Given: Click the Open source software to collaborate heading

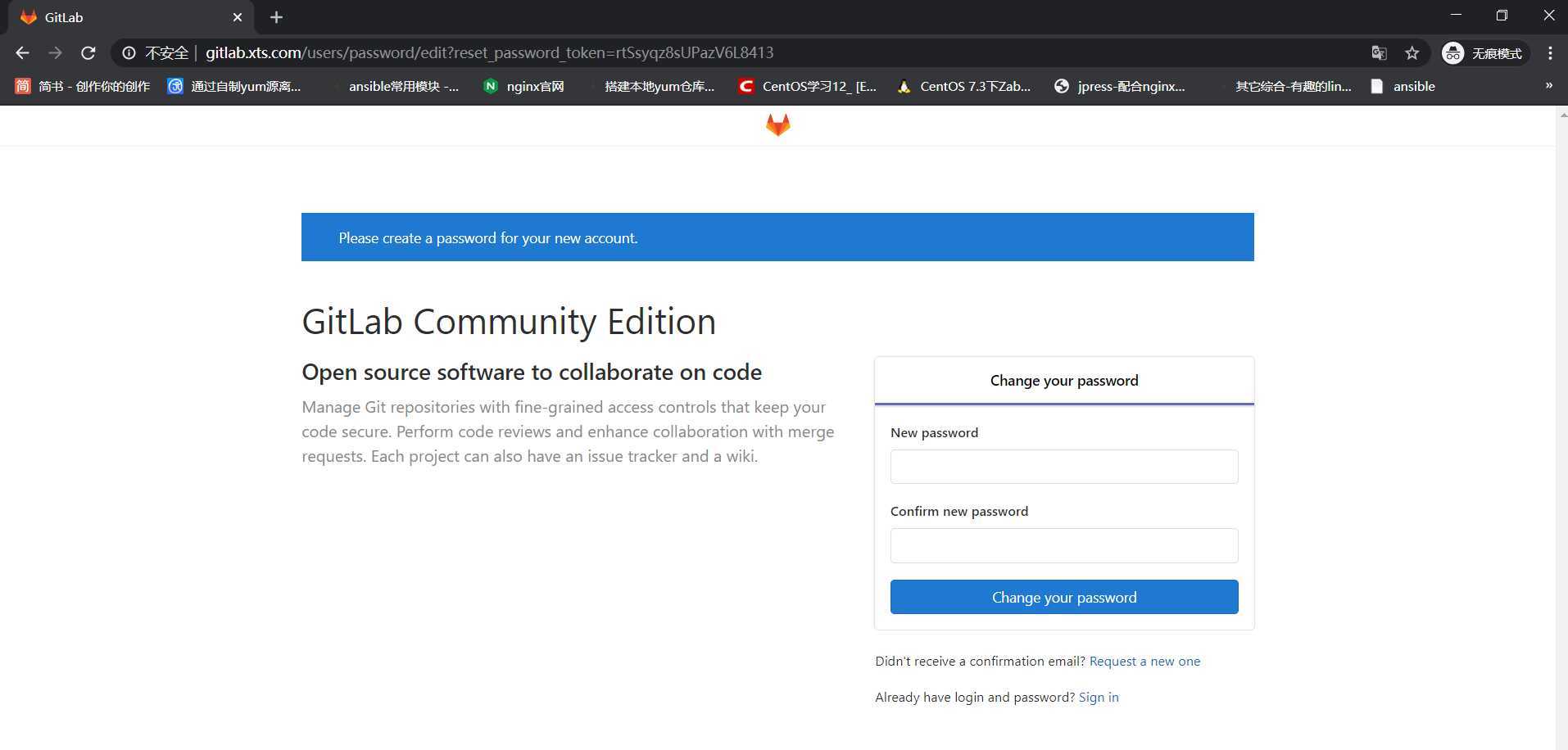Looking at the screenshot, I should [x=532, y=372].
